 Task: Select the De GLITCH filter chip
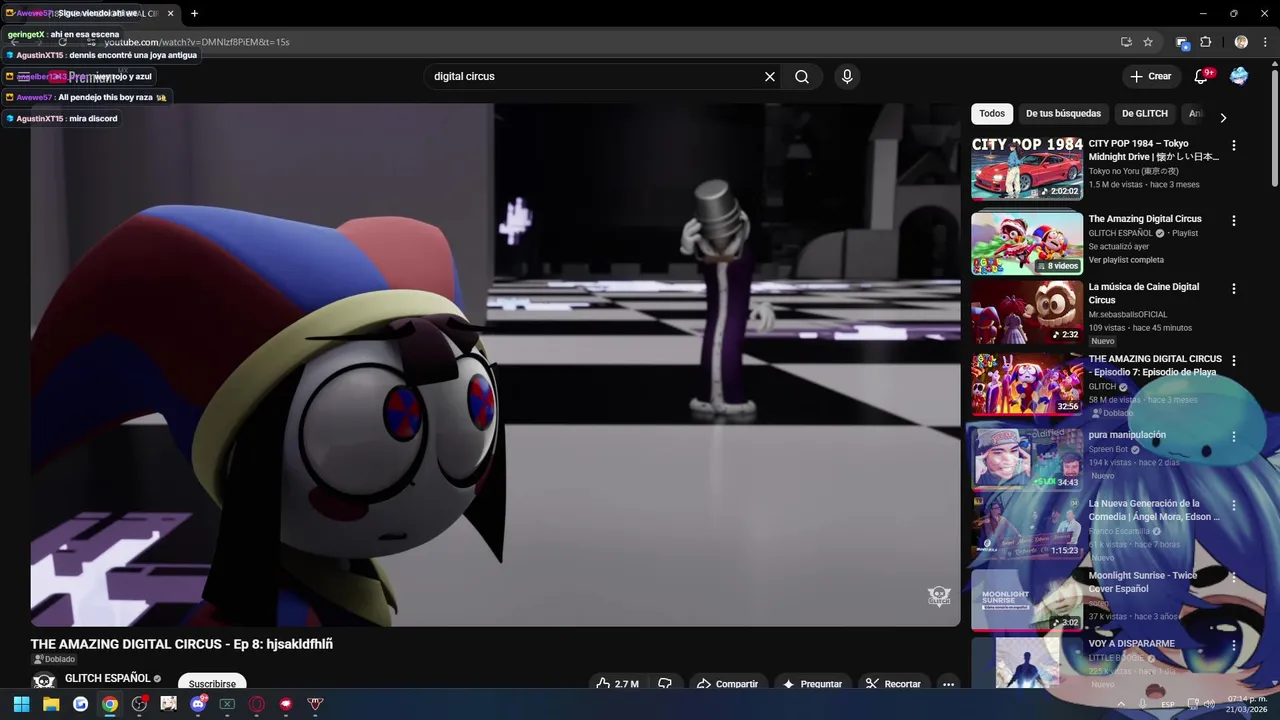coord(1145,114)
